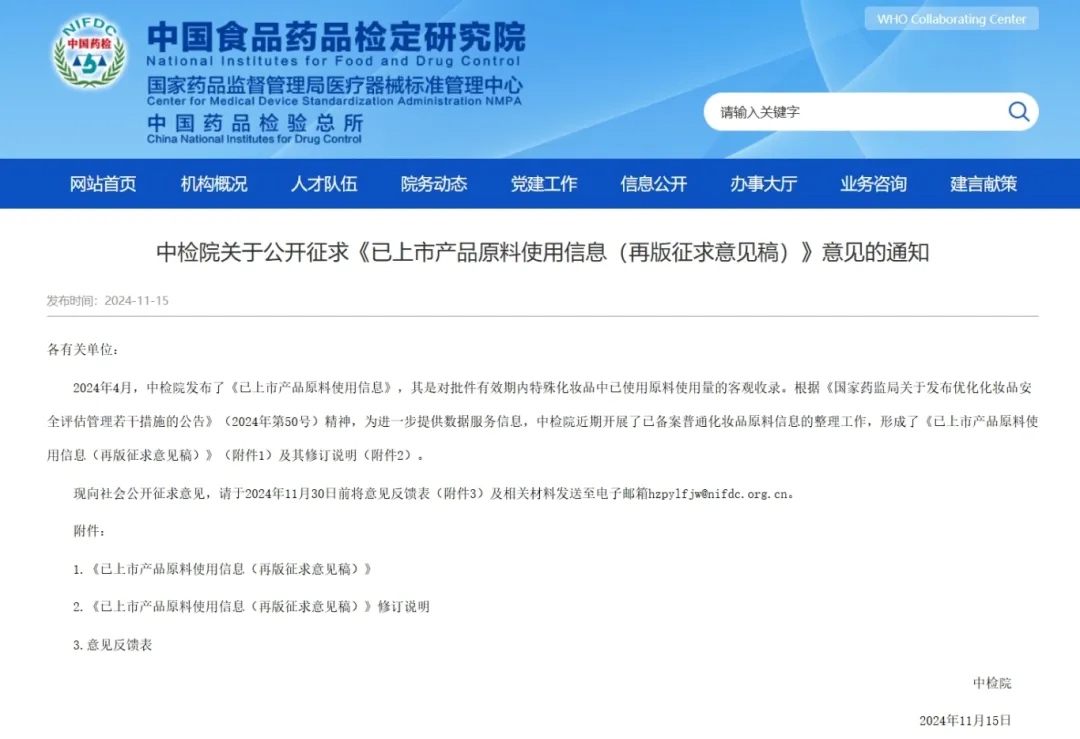Click the line starting 现向社会公开征求意见

[434, 494]
